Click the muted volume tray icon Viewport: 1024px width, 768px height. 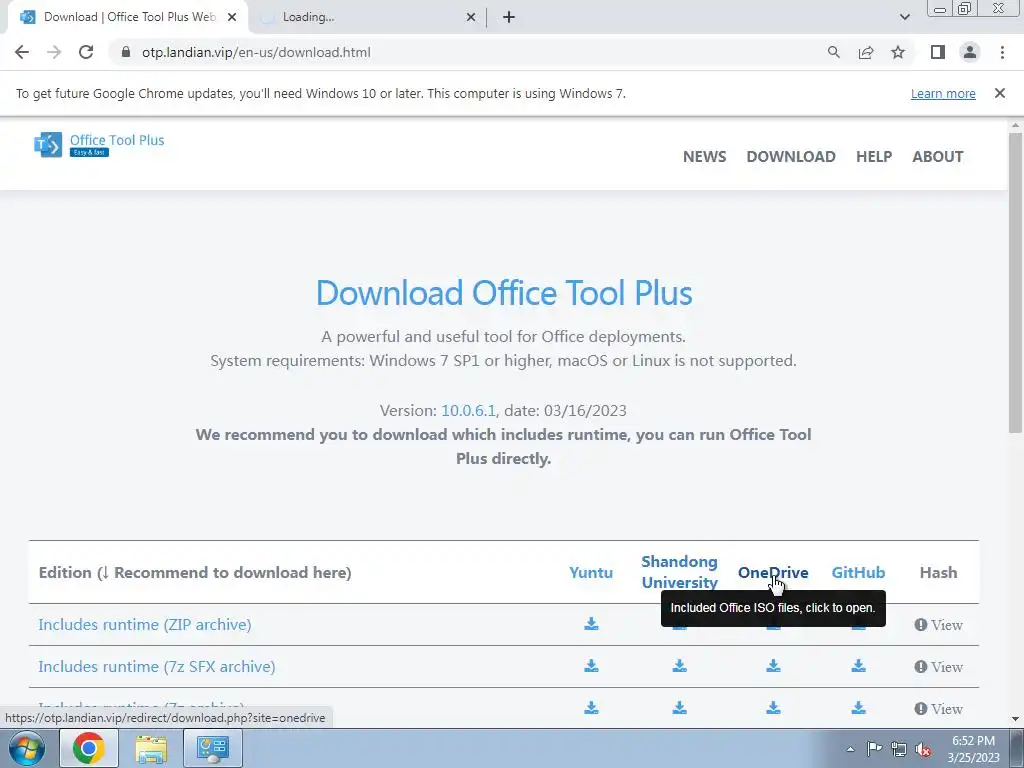click(x=923, y=749)
